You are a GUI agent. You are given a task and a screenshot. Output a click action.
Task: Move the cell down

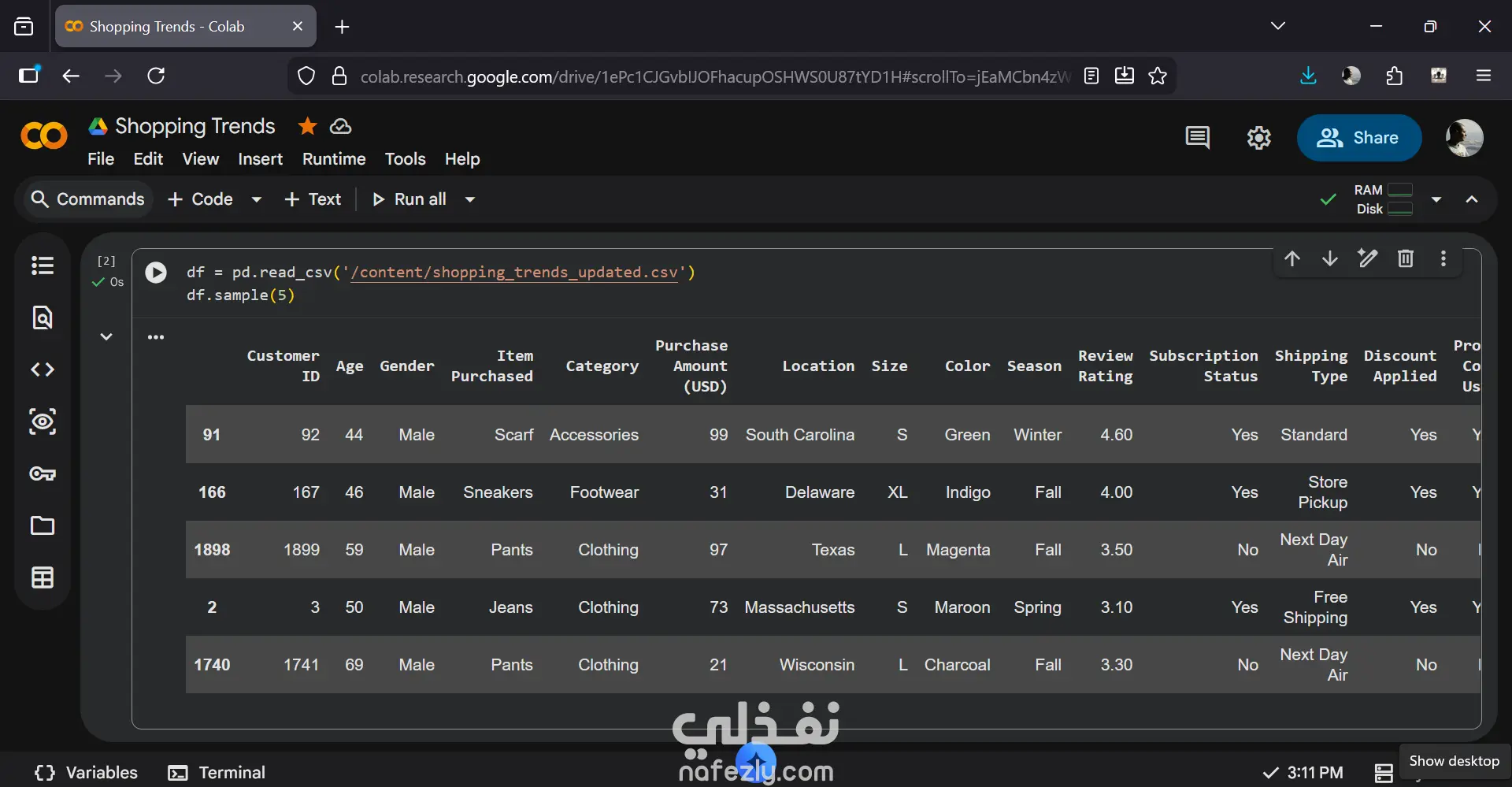pyautogui.click(x=1330, y=258)
